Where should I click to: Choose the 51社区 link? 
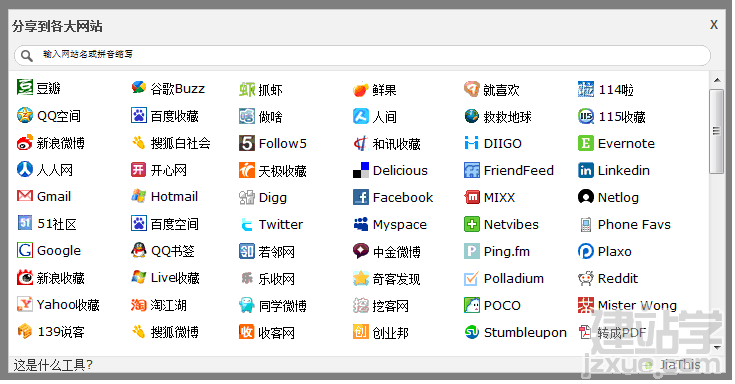coord(57,224)
